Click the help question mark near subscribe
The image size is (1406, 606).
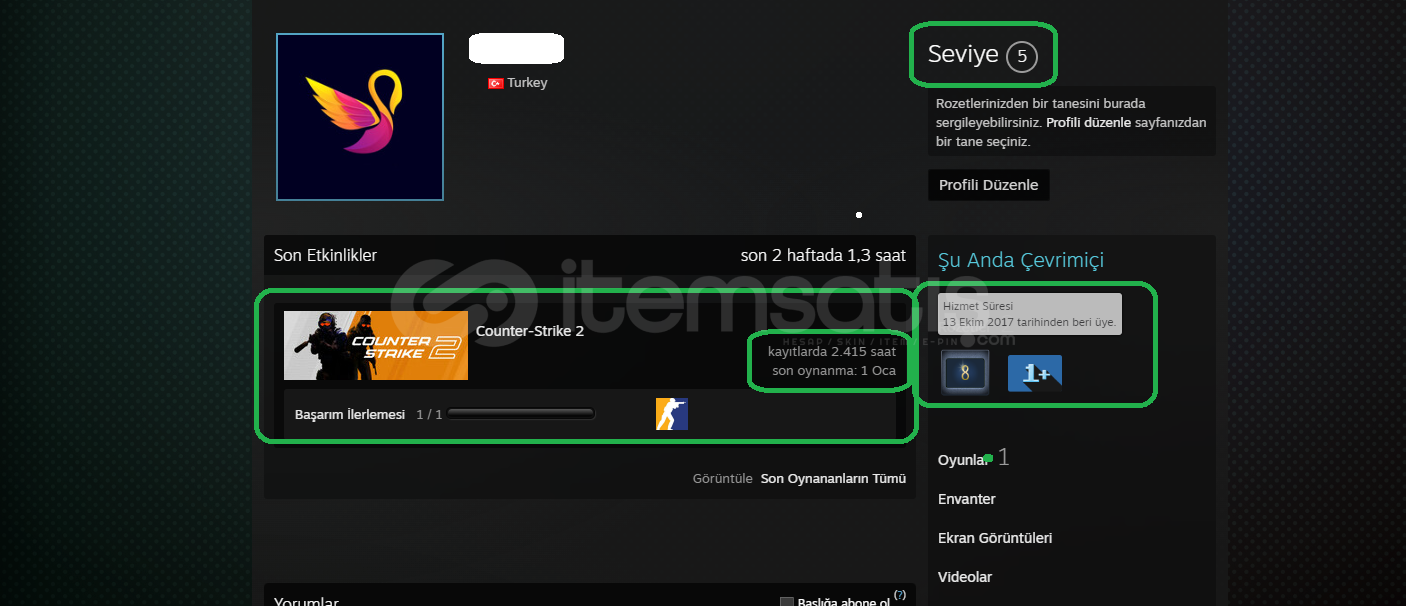tap(900, 595)
